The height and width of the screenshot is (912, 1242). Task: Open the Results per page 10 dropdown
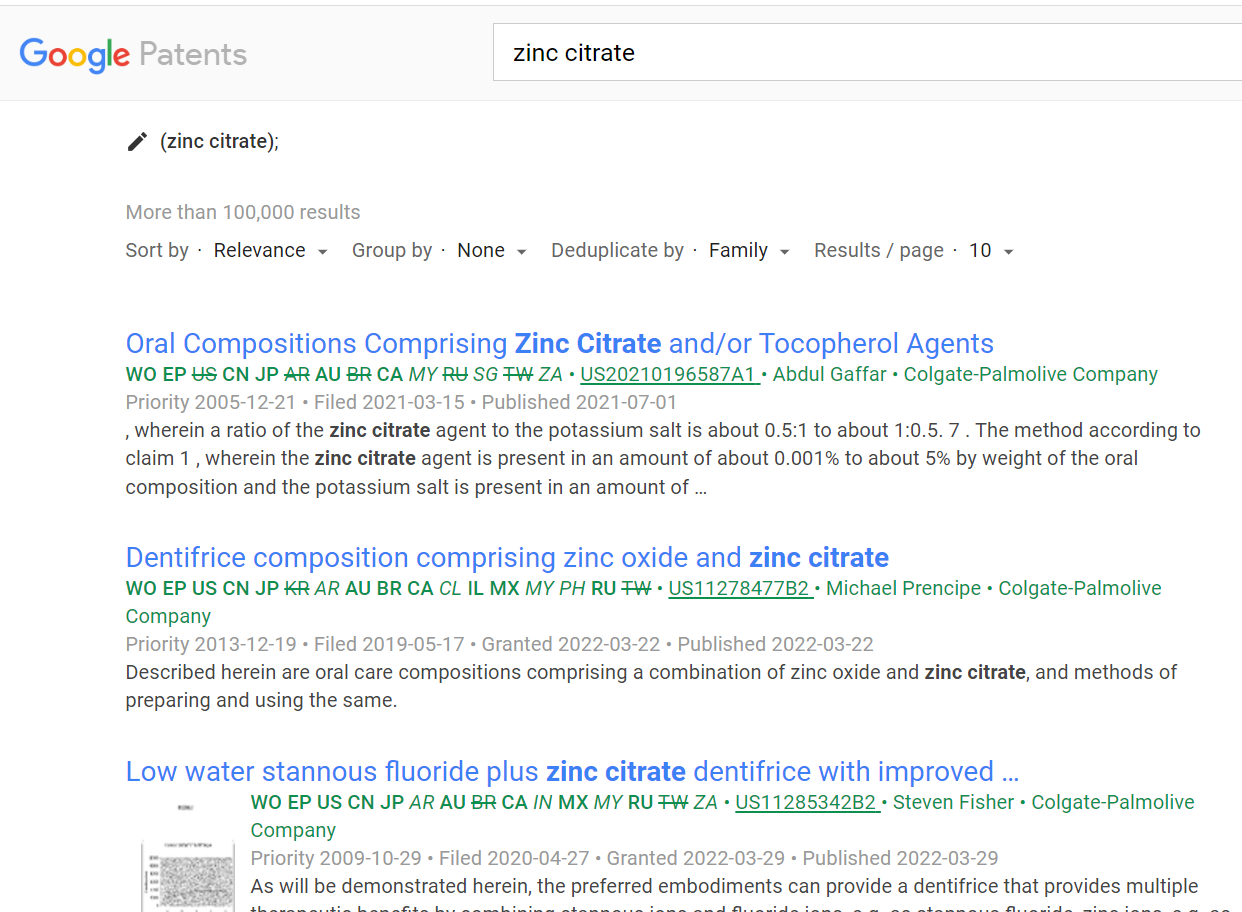coord(992,251)
